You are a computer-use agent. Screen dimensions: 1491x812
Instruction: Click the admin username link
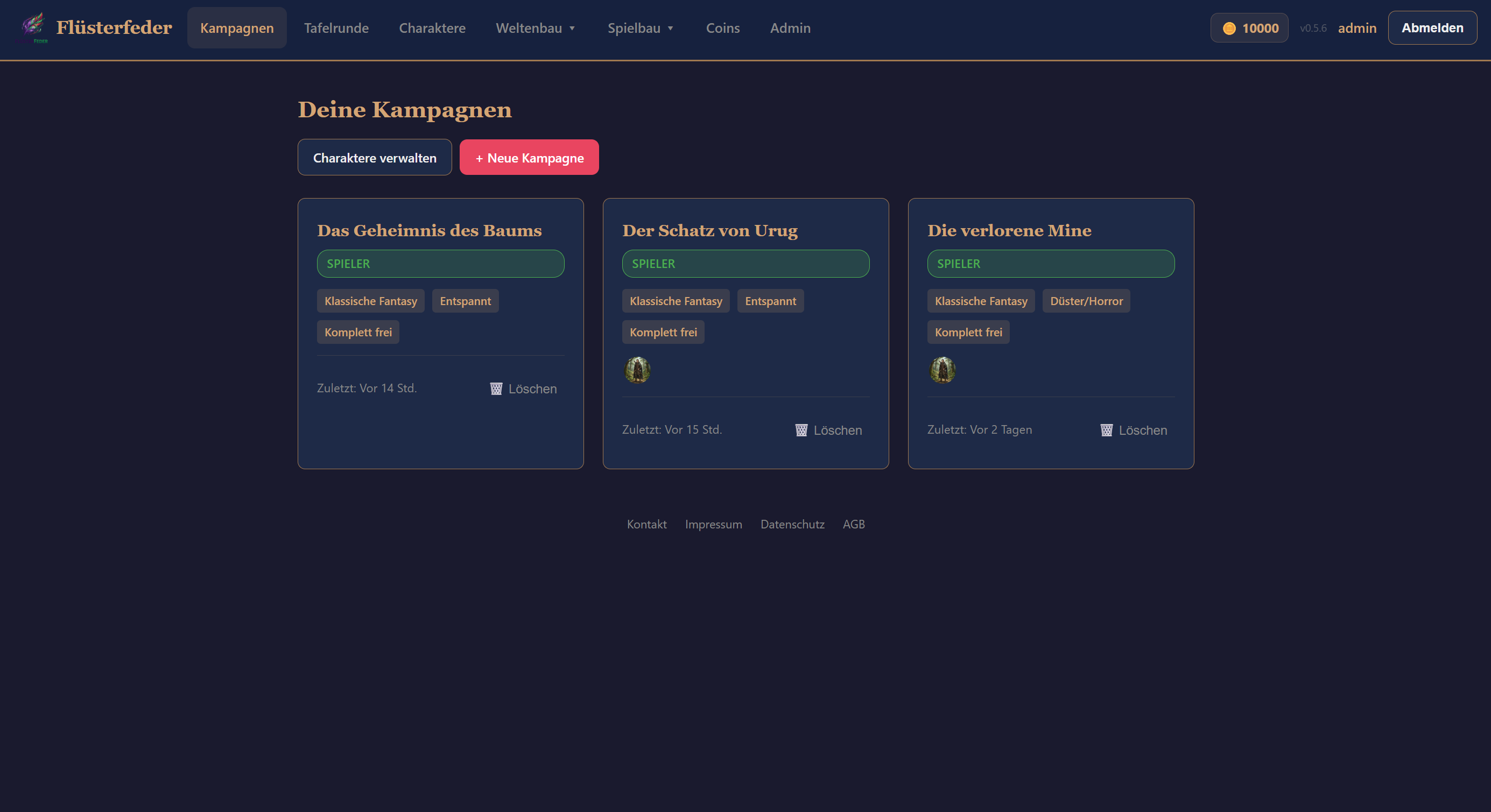(x=1357, y=28)
